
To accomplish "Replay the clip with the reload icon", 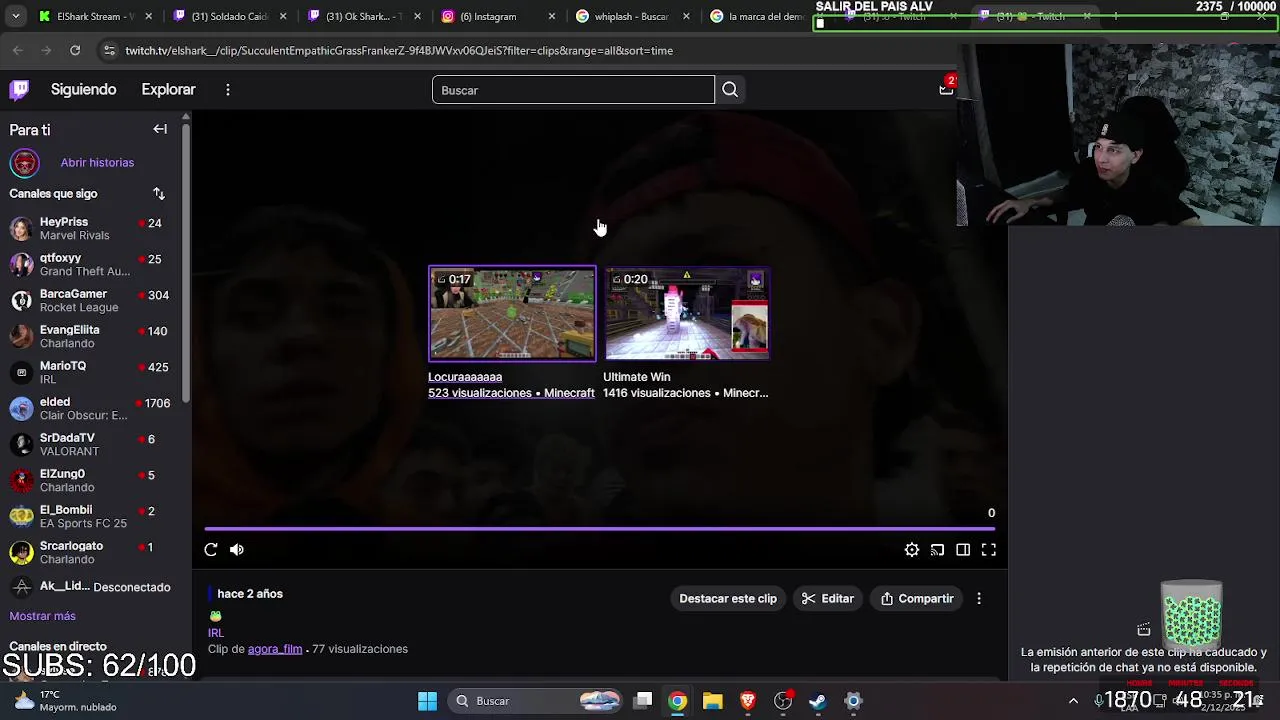I will pos(211,549).
